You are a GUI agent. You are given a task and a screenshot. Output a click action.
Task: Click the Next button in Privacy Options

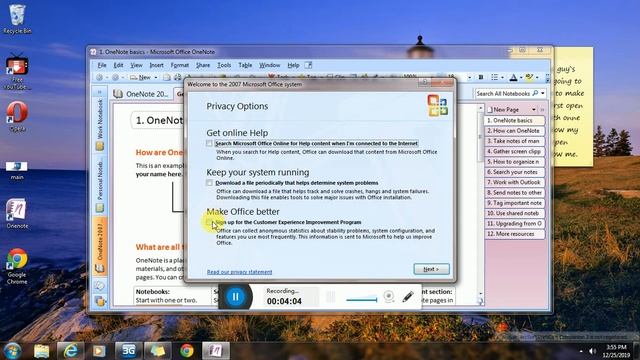click(x=431, y=269)
